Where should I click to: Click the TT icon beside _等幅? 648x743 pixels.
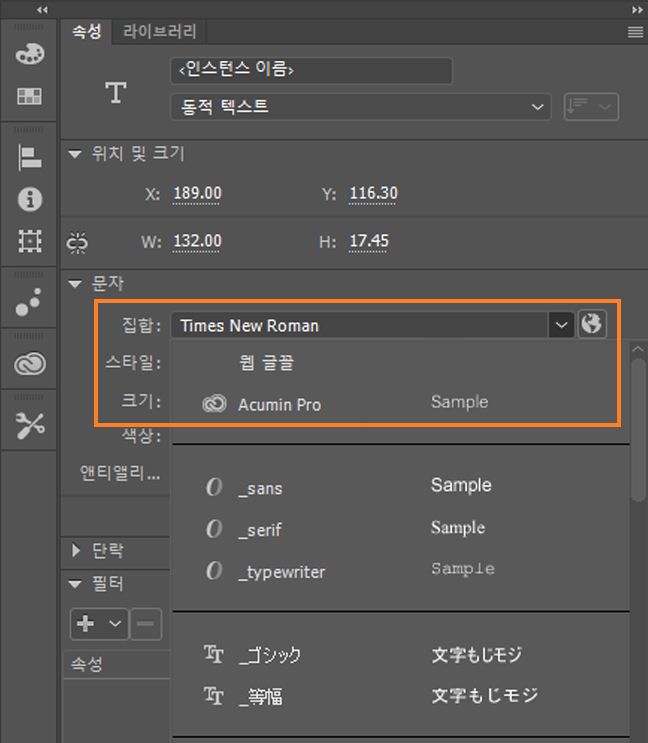coord(214,696)
